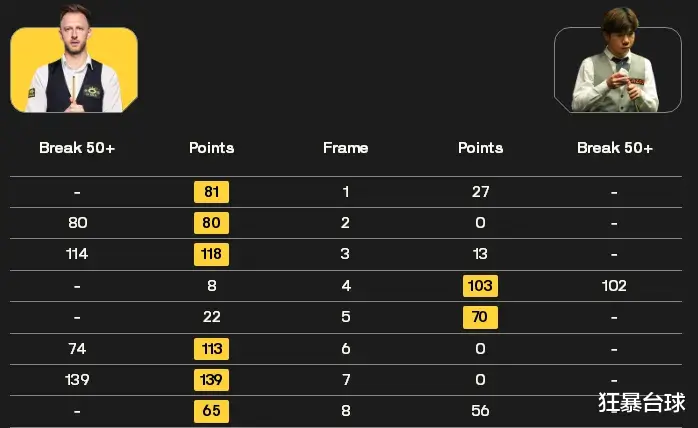Click the right Points column header
Screen dimensions: 698x428
click(x=480, y=148)
